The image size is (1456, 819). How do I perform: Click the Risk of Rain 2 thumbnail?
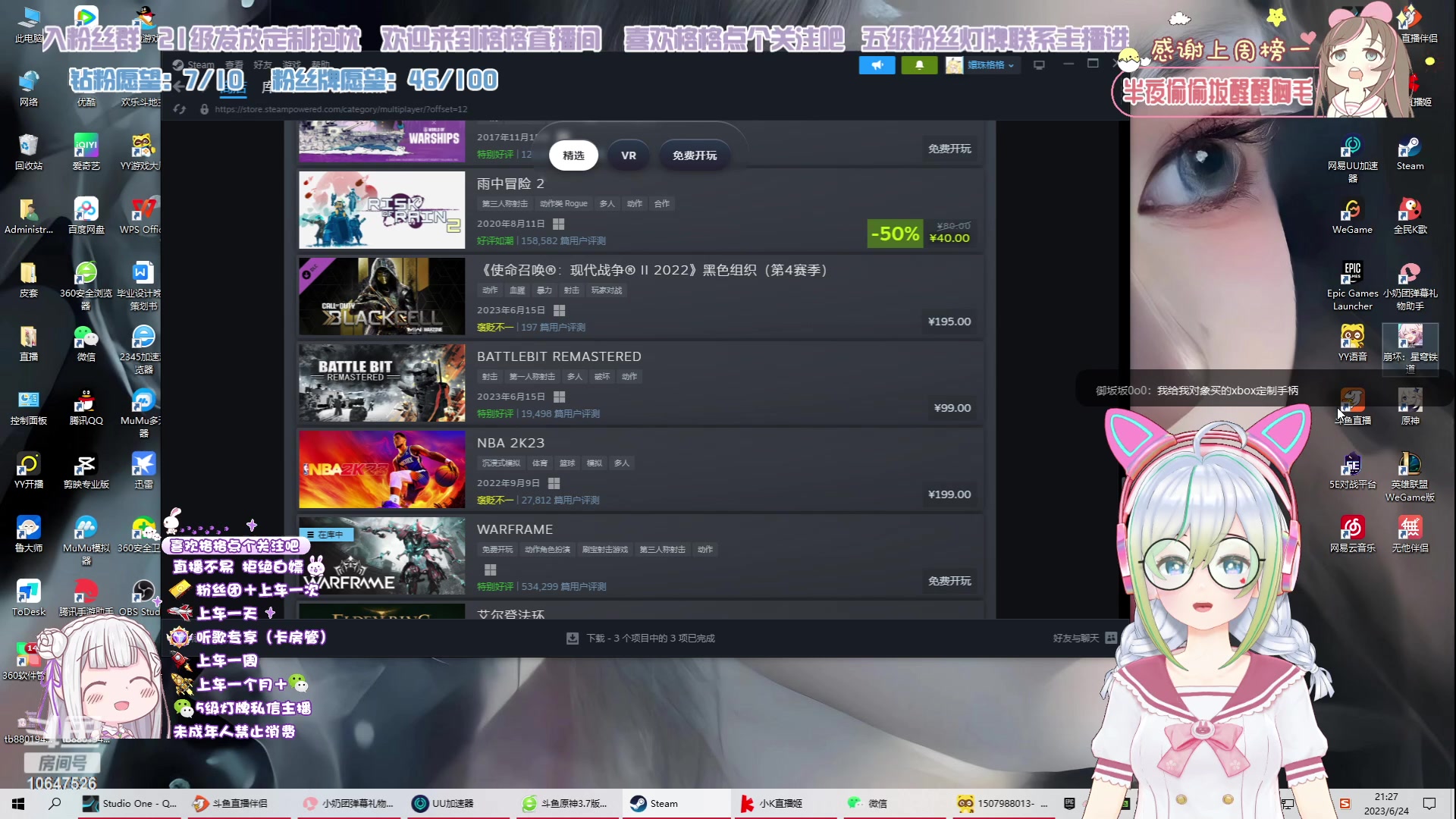pyautogui.click(x=381, y=210)
